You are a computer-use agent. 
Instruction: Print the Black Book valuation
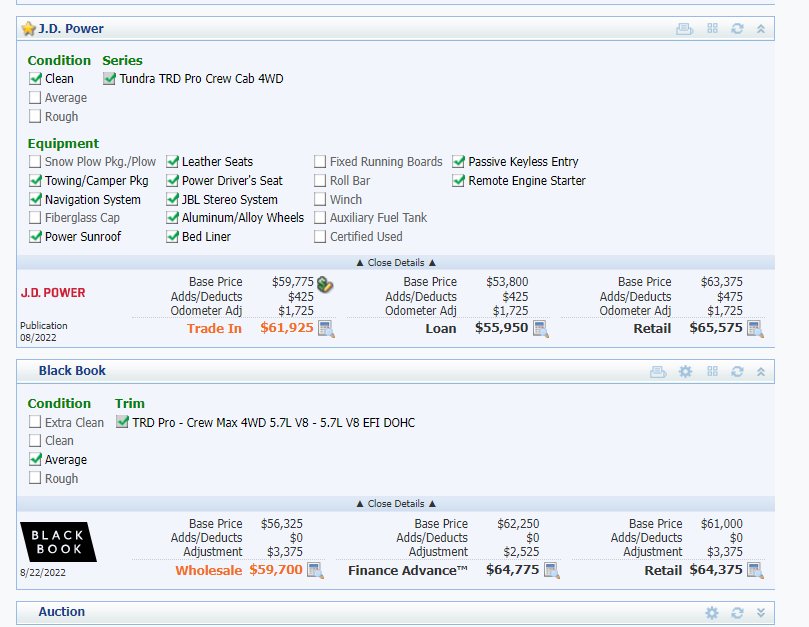click(x=658, y=372)
